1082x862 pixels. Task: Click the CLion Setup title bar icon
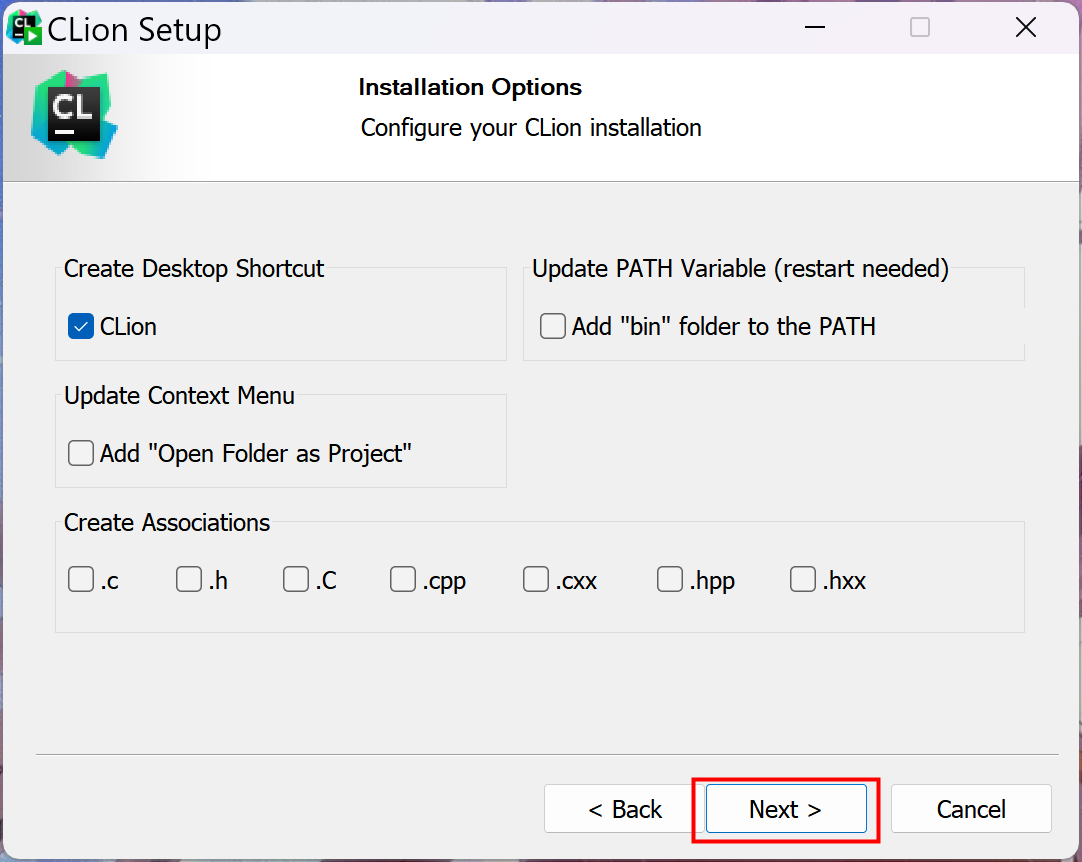click(24, 28)
